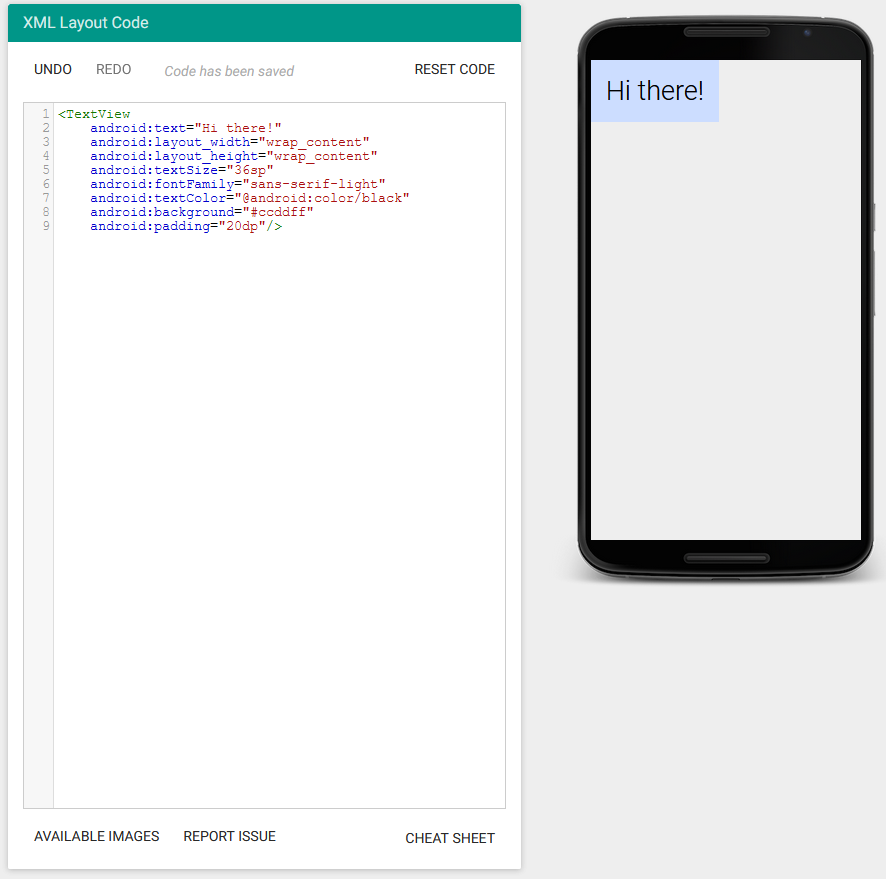Screen dimensions: 886x879
Task: Place cursor on the <TextView line
Action: (94, 114)
